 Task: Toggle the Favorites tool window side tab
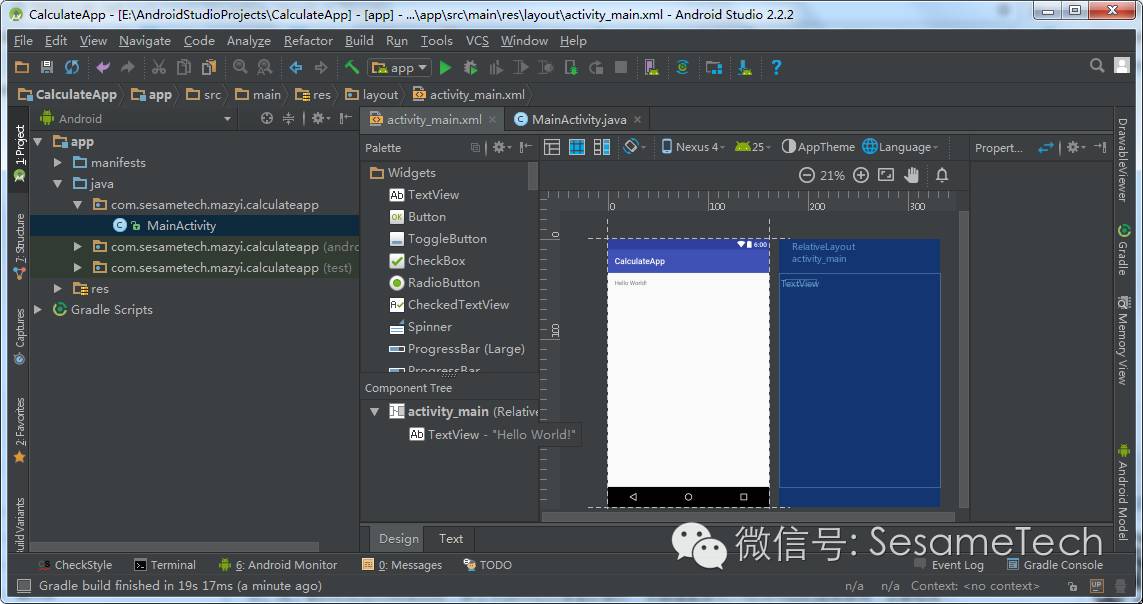19,430
